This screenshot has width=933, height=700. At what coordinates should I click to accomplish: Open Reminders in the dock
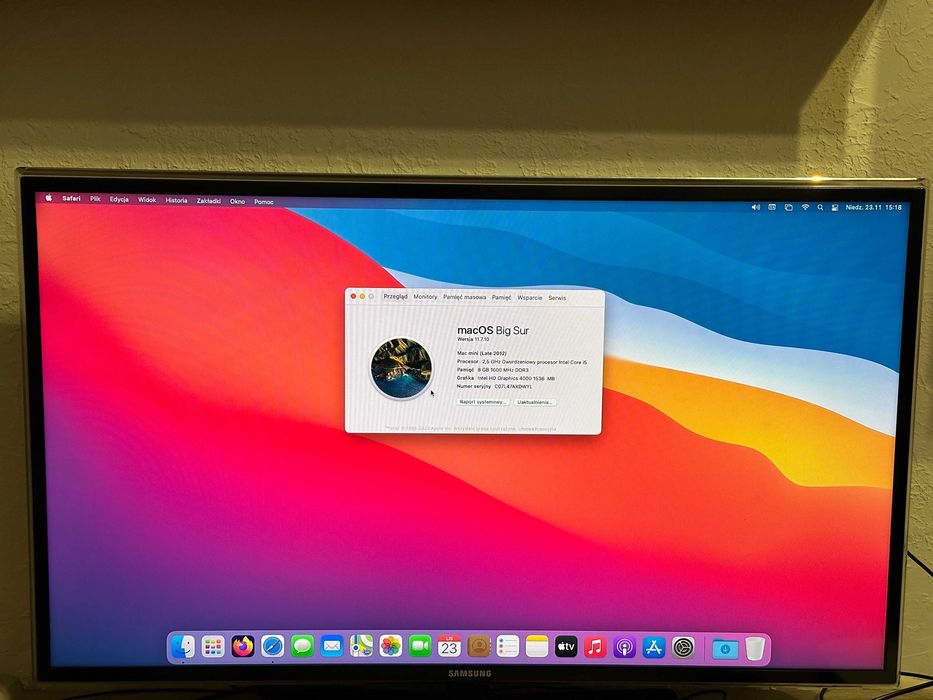[x=508, y=646]
